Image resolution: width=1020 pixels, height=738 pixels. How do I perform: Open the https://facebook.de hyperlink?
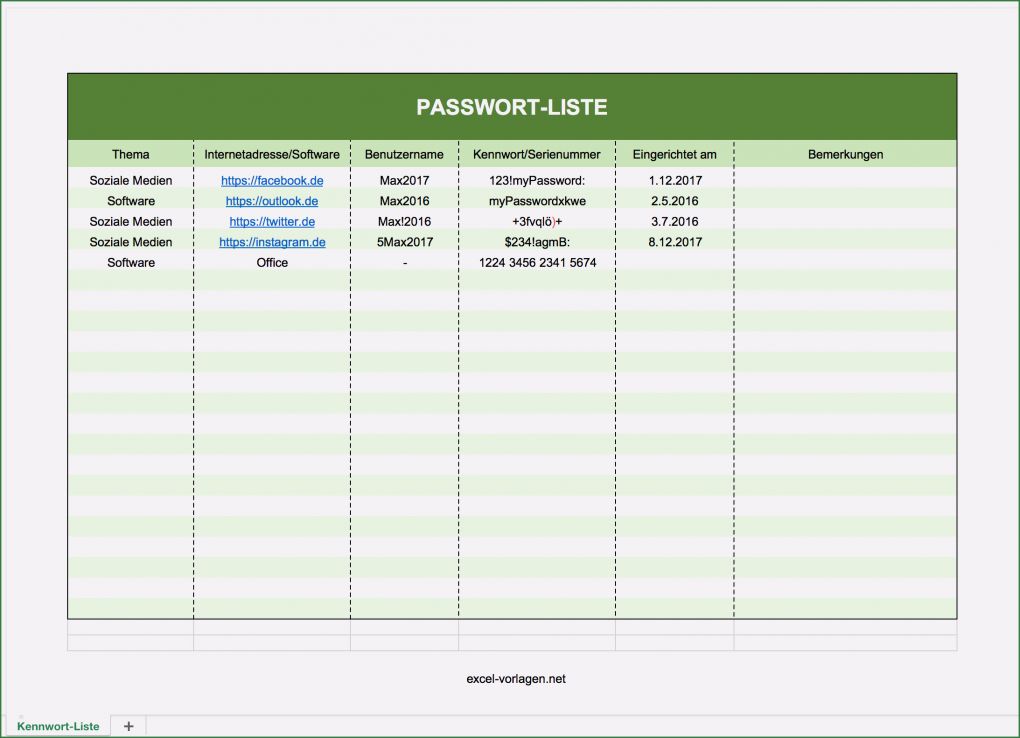[x=272, y=181]
